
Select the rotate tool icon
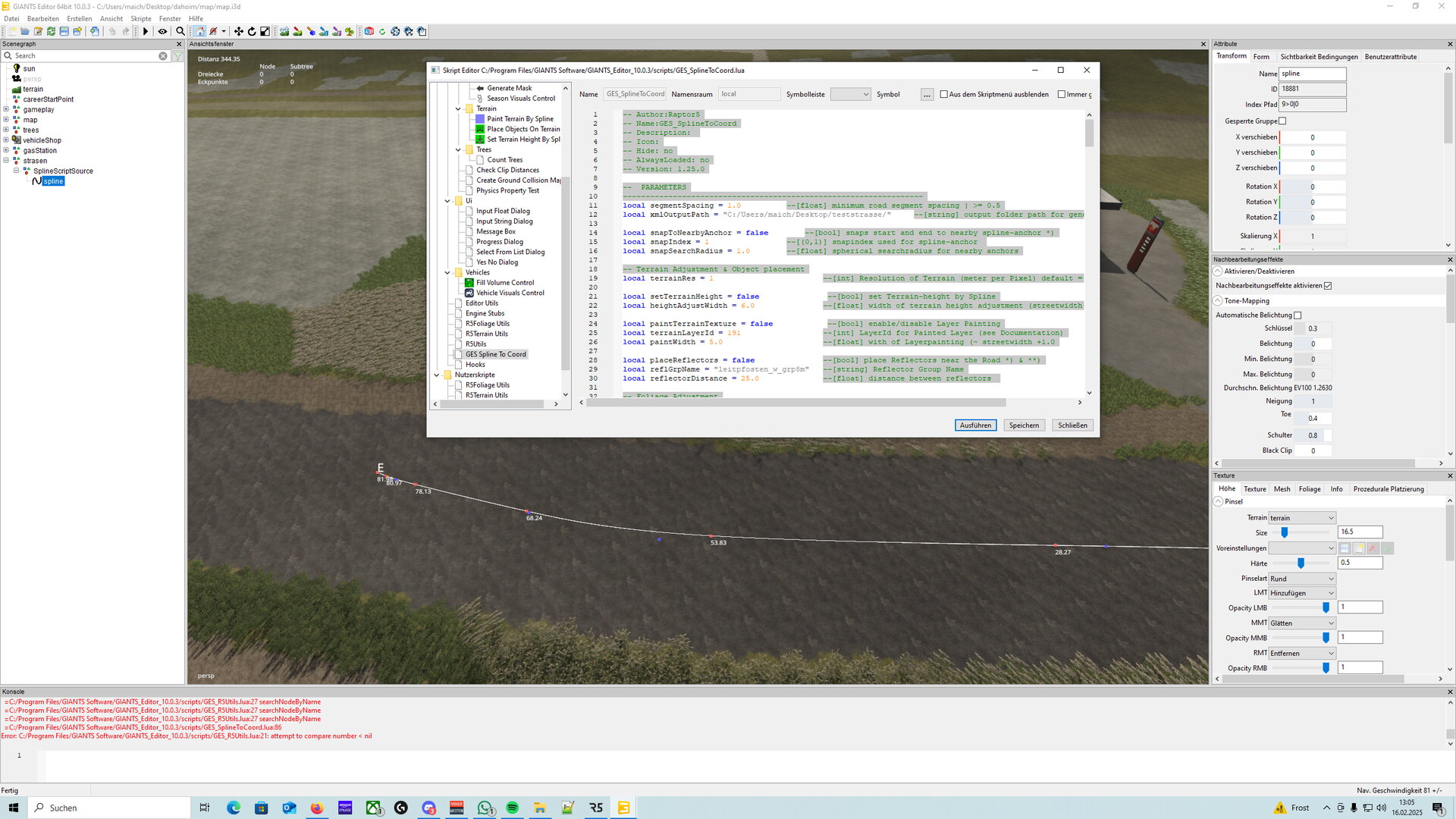252,31
